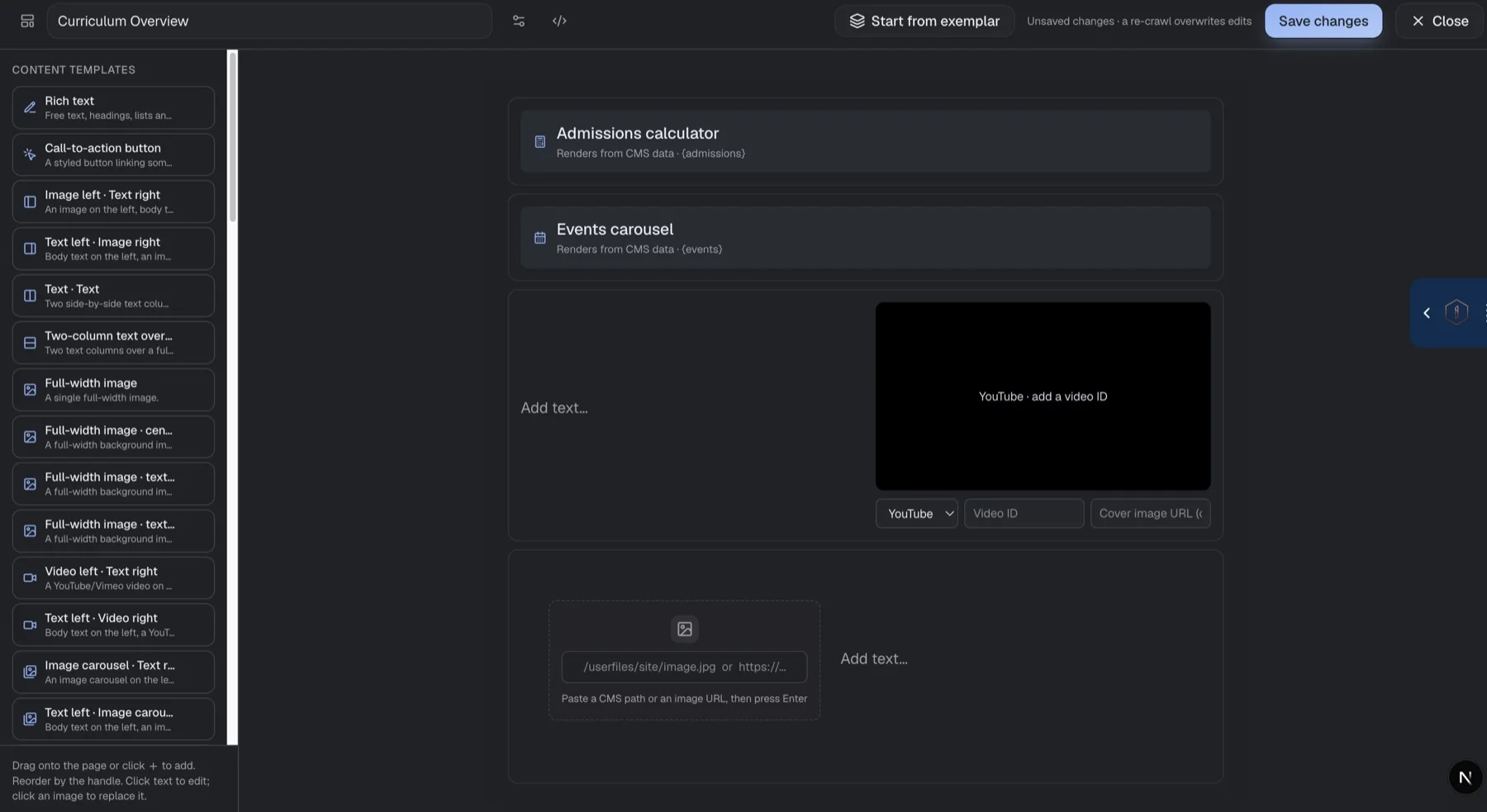Click the Events carousel calendar icon
Image resolution: width=1487 pixels, height=812 pixels.
coord(540,238)
